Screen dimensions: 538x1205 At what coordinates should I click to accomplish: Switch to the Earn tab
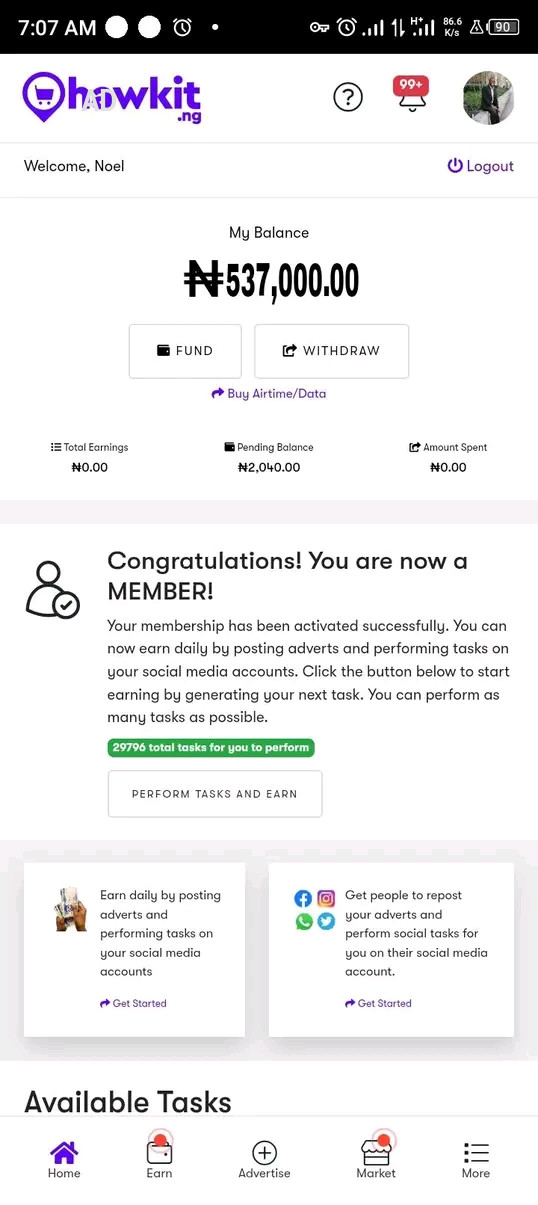[159, 1160]
